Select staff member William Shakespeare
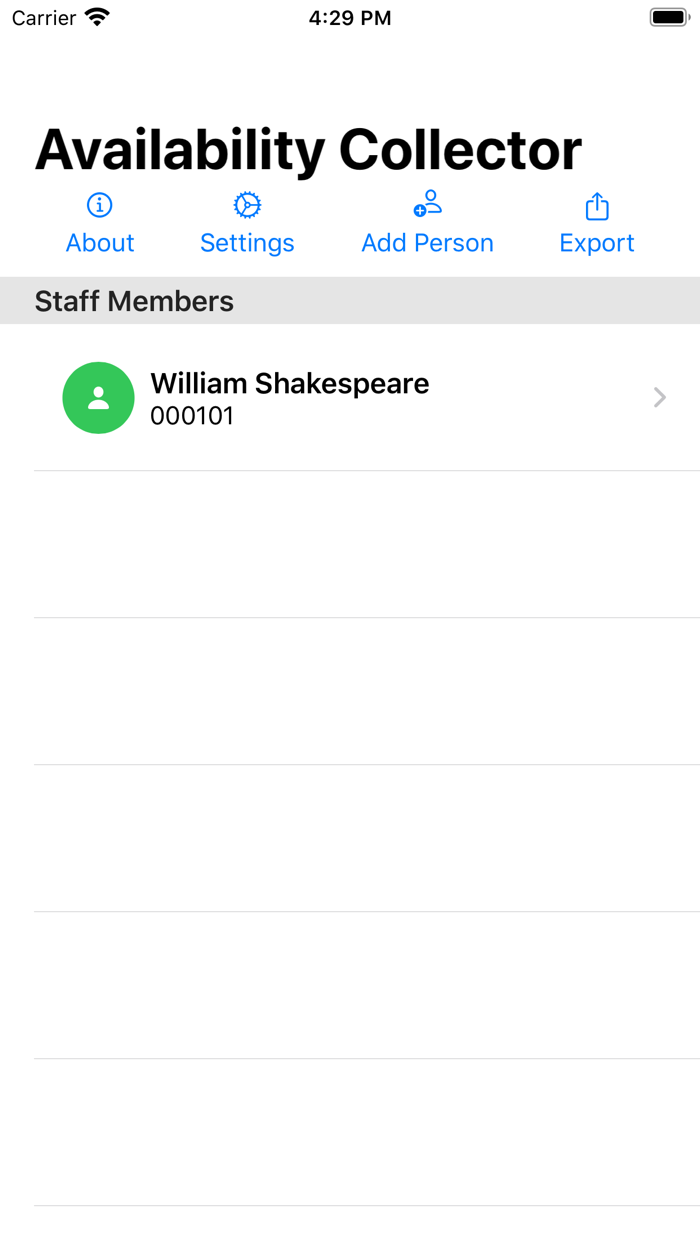Viewport: 700px width, 1244px height. (x=289, y=383)
